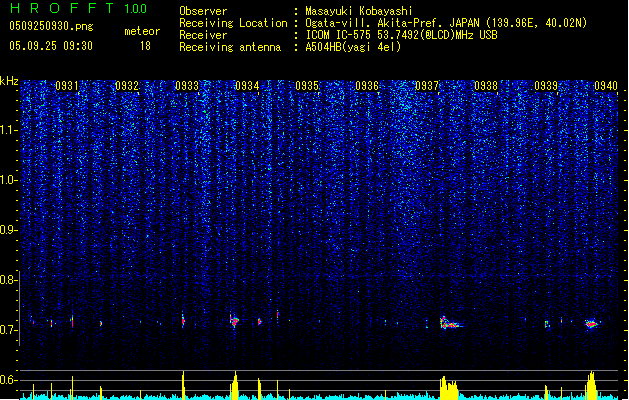Click the 1.0 kHz axis label
629x400 pixels.
[x=9, y=180]
